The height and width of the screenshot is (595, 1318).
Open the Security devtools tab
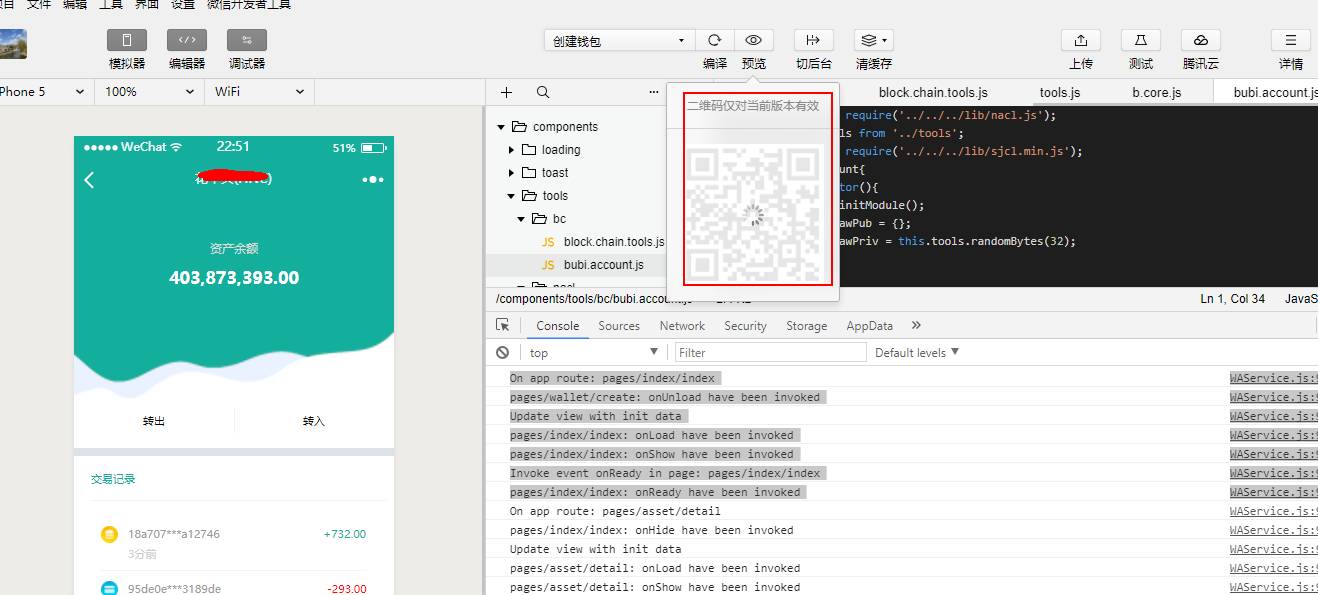click(745, 326)
